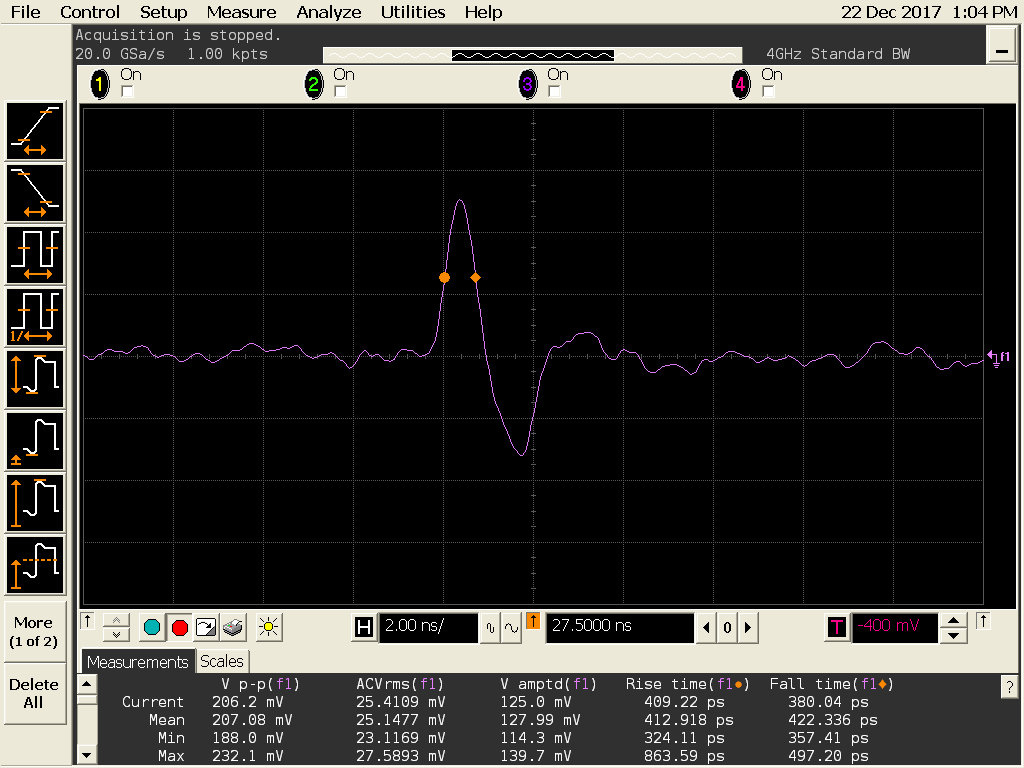Click the timebase 2.00 ns/ field

pyautogui.click(x=428, y=628)
